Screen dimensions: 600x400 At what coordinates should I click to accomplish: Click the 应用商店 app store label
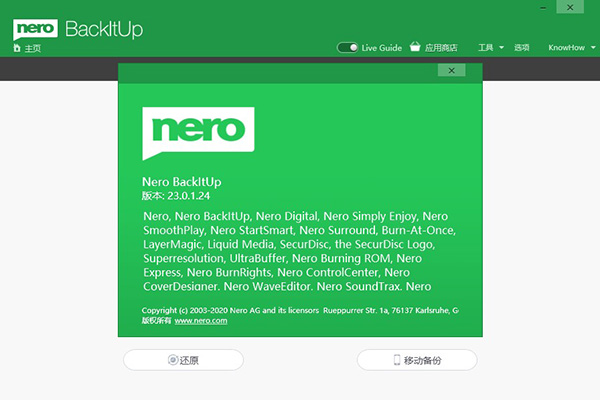(x=441, y=47)
